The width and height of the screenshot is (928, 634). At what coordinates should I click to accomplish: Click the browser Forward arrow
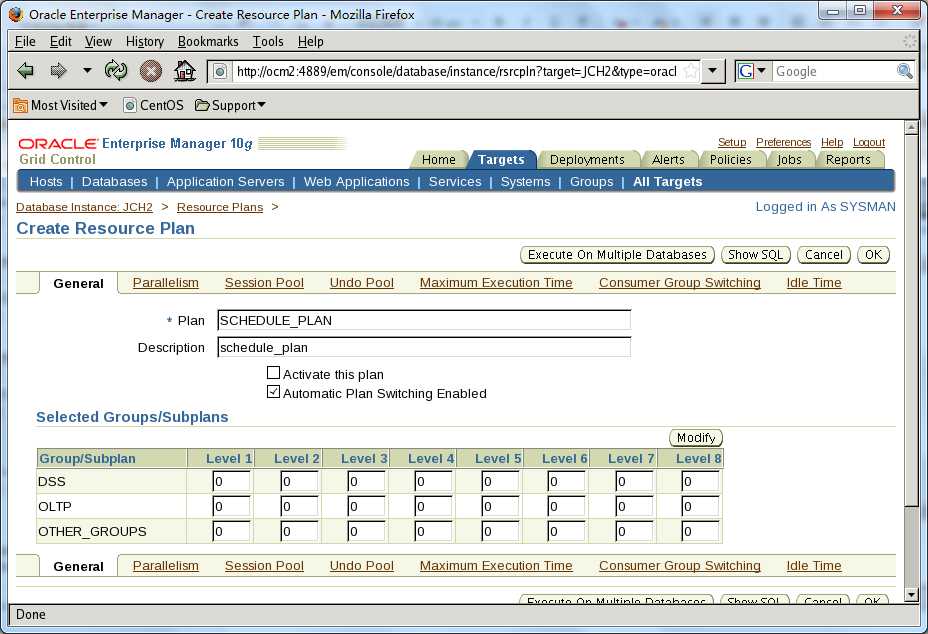58,71
